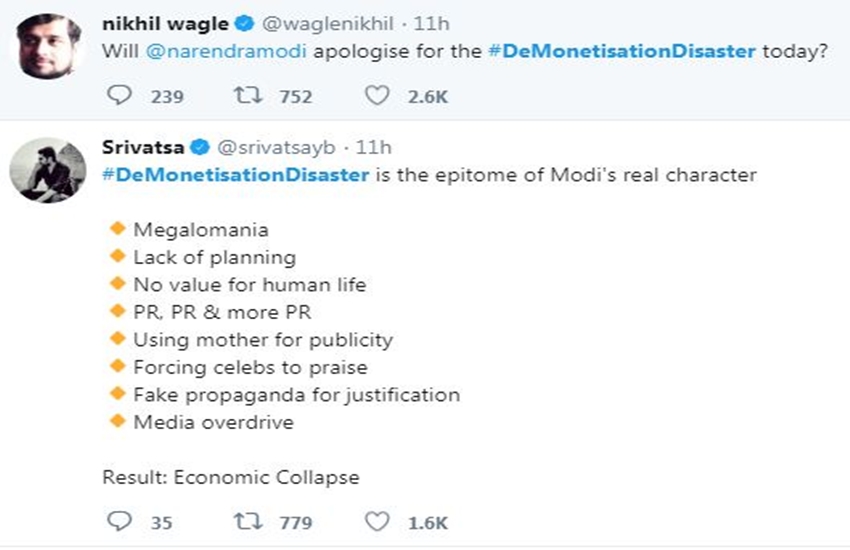Open #DeMonetisationDisaster hashtag in nikhil wagle's tweet

point(620,52)
